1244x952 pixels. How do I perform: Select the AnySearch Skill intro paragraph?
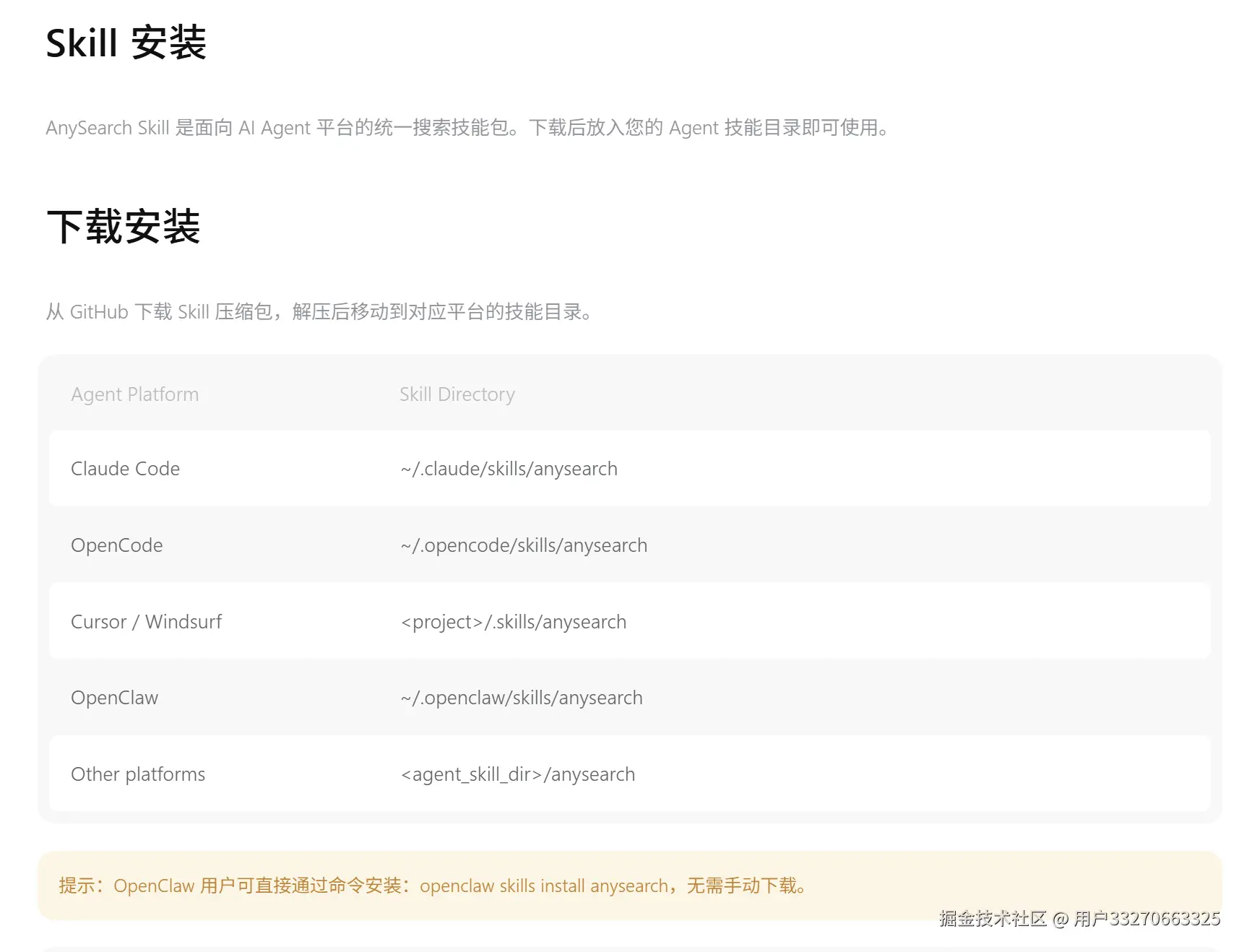[468, 128]
